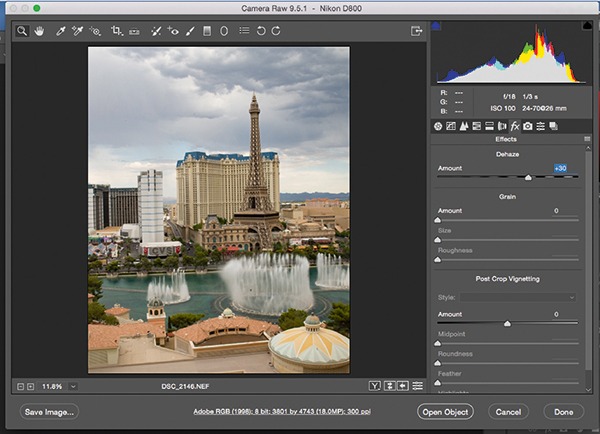Viewport: 600px width, 434px height.
Task: Click the Midpoint slider handle
Action: (438, 344)
